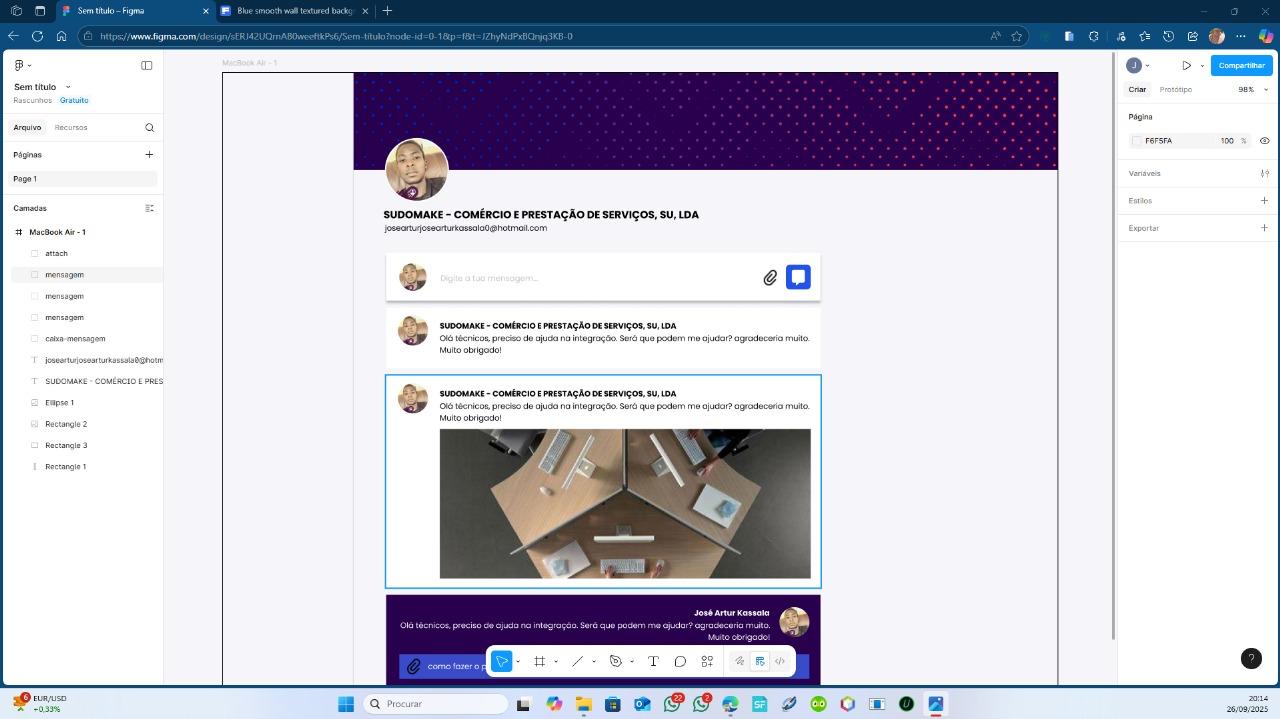1280x719 pixels.
Task: Collapse all layers in Camadas
Action: coord(149,208)
